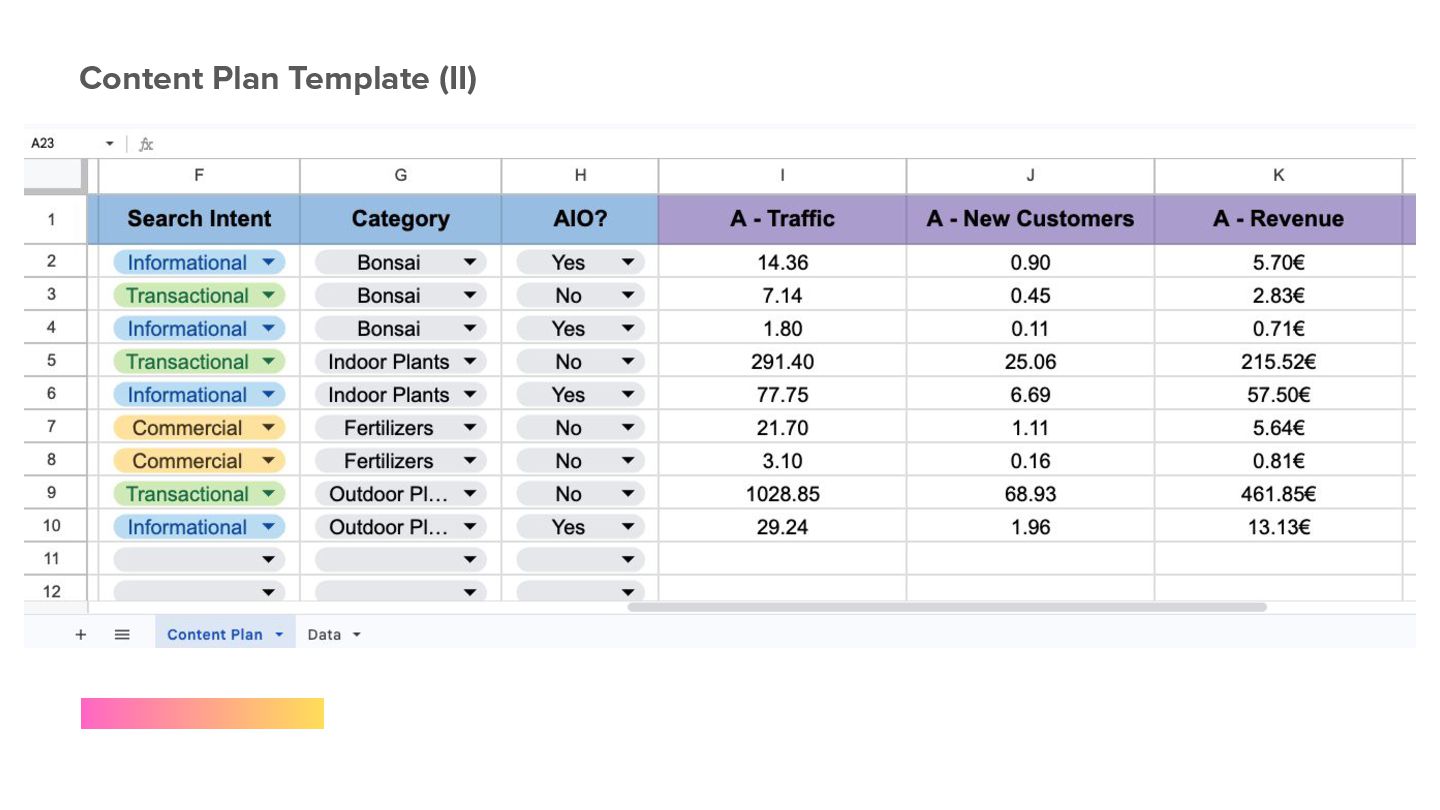The height and width of the screenshot is (810, 1440).
Task: Select column K header
Action: click(1278, 175)
